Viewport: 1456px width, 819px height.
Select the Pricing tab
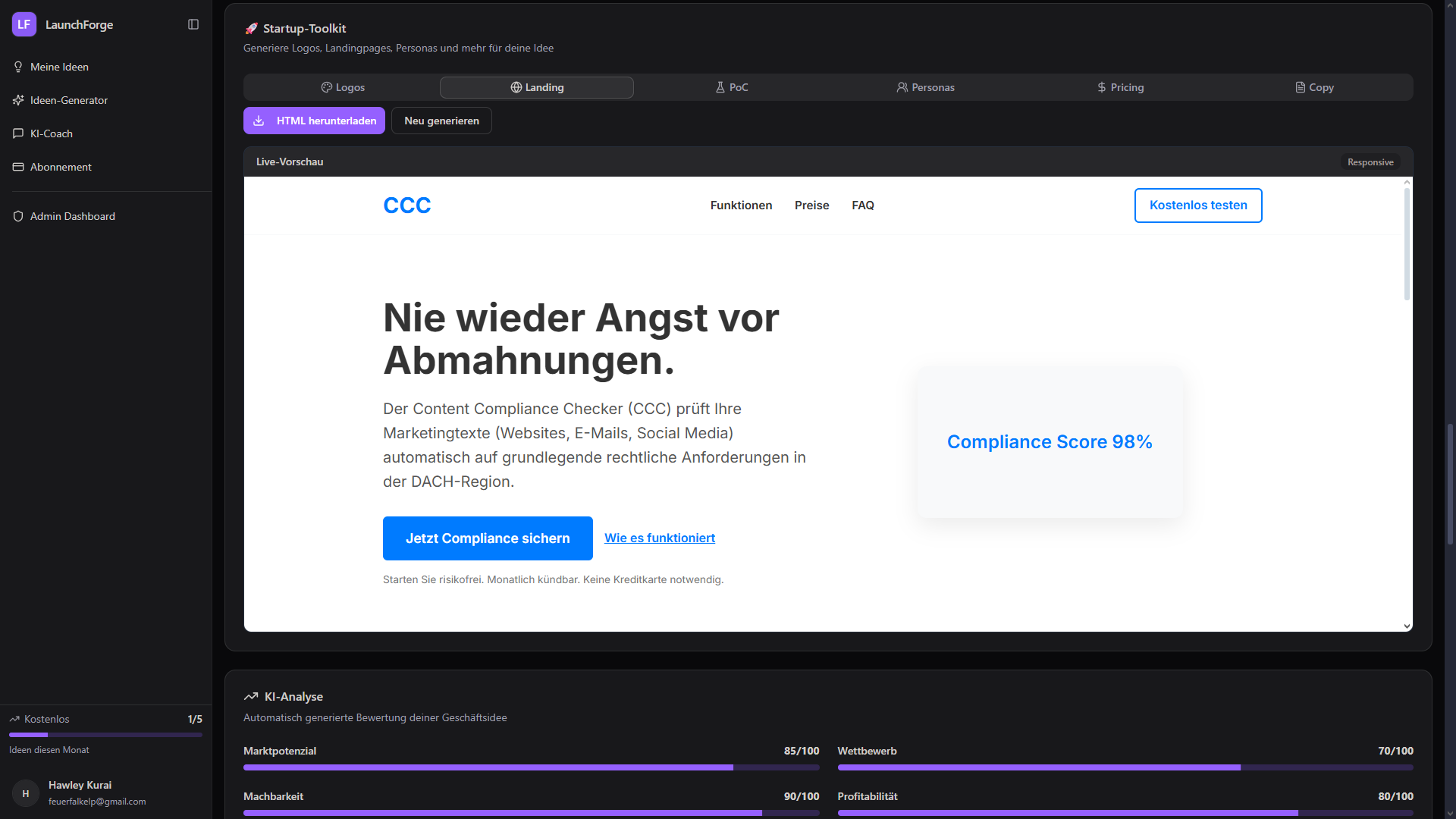[x=1120, y=87]
